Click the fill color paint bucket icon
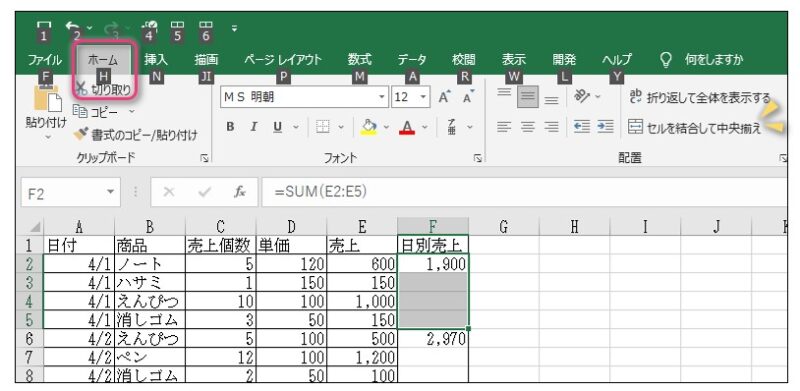This screenshot has width=800, height=391. pyautogui.click(x=369, y=127)
